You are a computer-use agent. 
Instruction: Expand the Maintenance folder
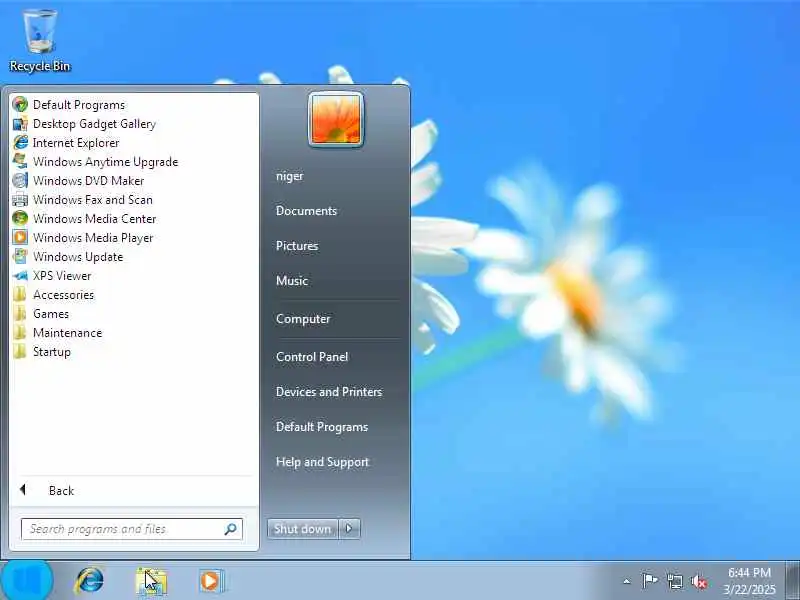click(58, 333)
